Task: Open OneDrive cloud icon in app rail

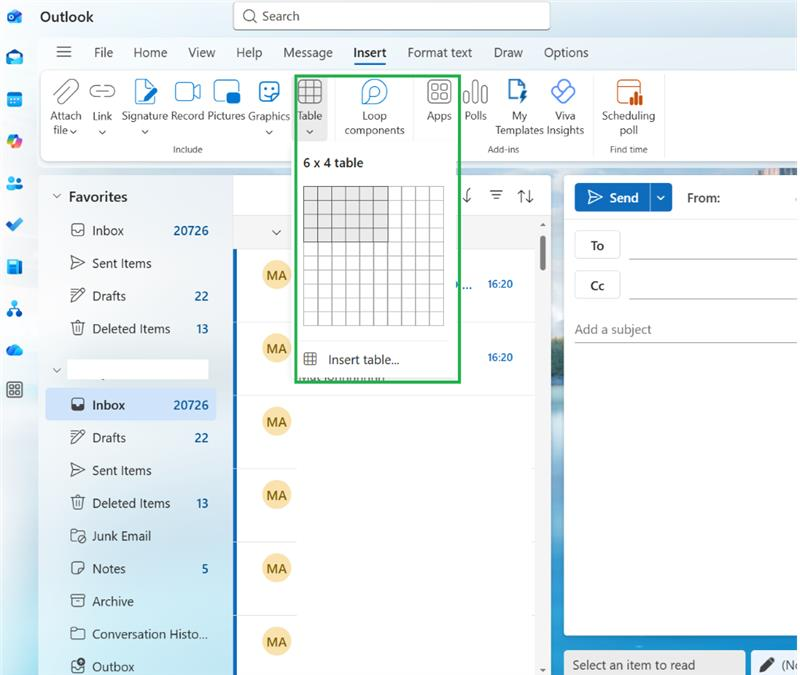Action: [x=14, y=350]
